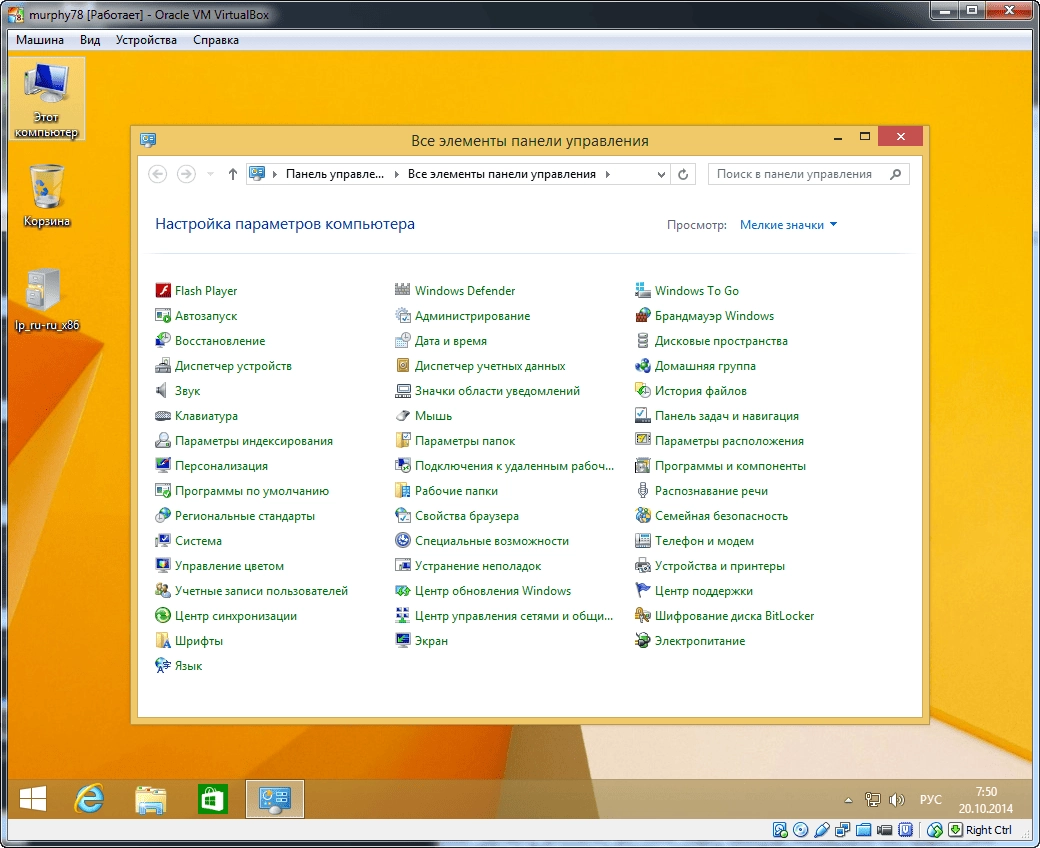Open the Windows Defender icon
This screenshot has width=1040, height=848.
click(403, 290)
